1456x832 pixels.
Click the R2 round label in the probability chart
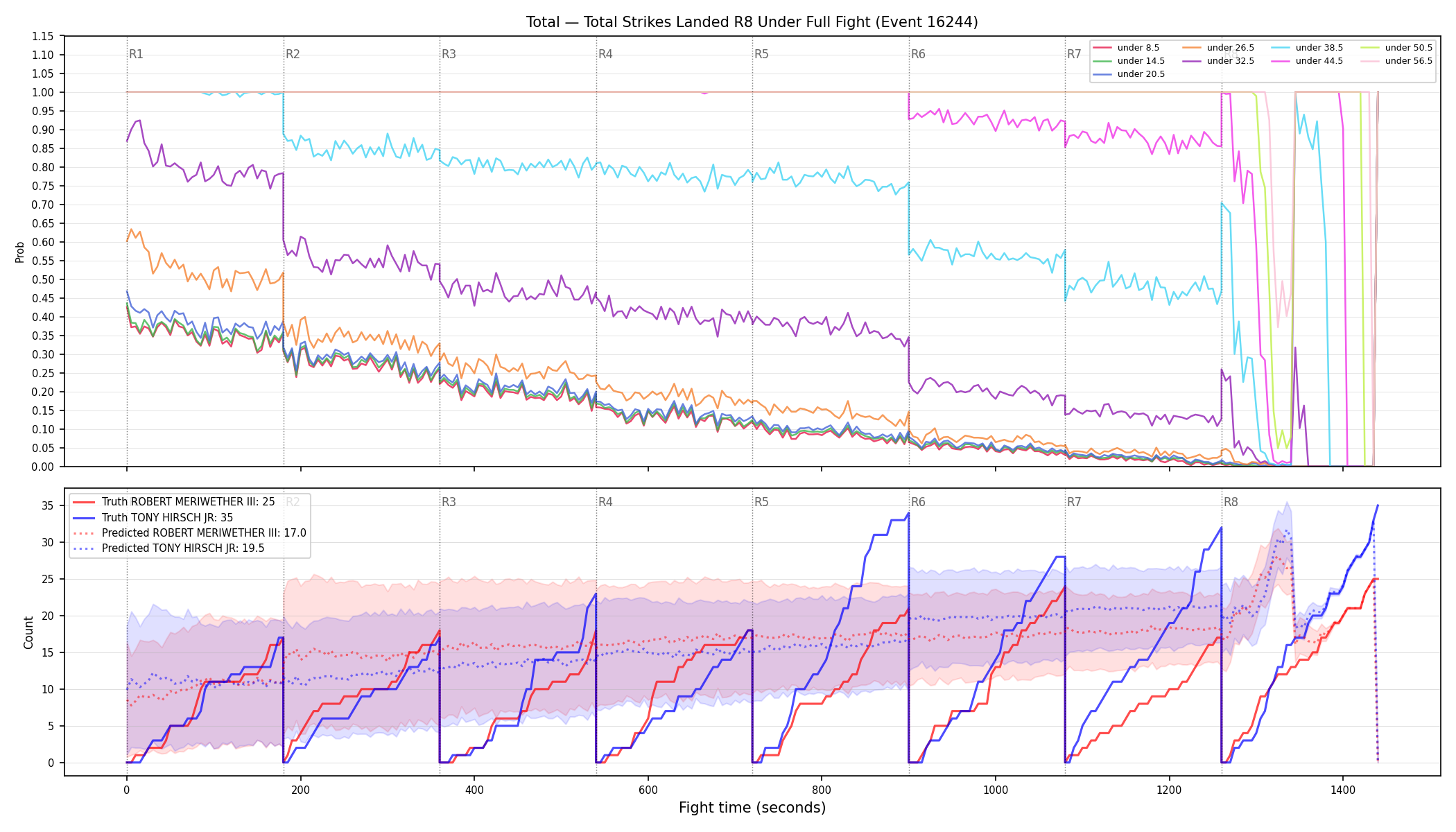click(293, 54)
